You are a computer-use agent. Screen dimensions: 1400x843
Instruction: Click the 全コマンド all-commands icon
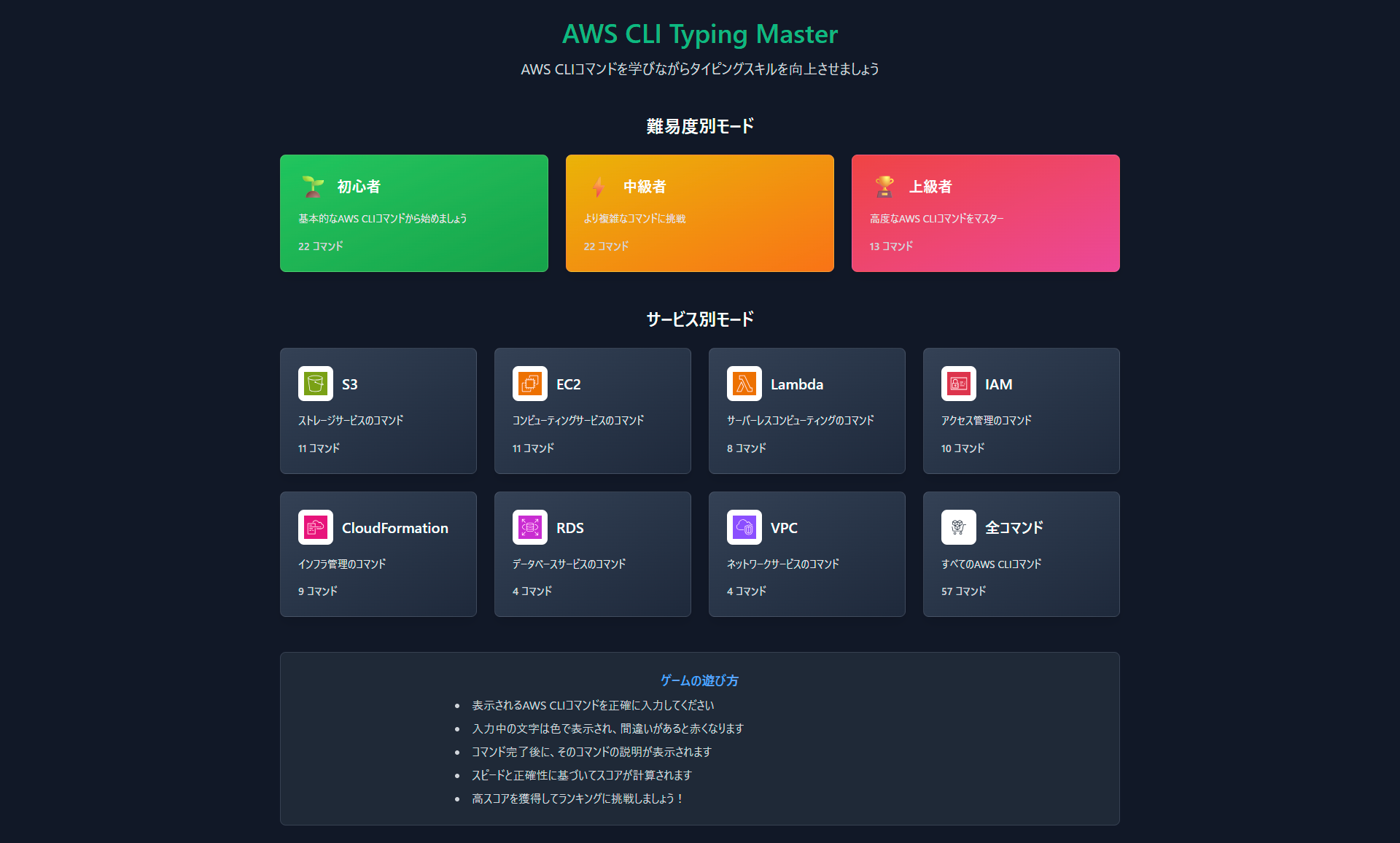[x=958, y=527]
